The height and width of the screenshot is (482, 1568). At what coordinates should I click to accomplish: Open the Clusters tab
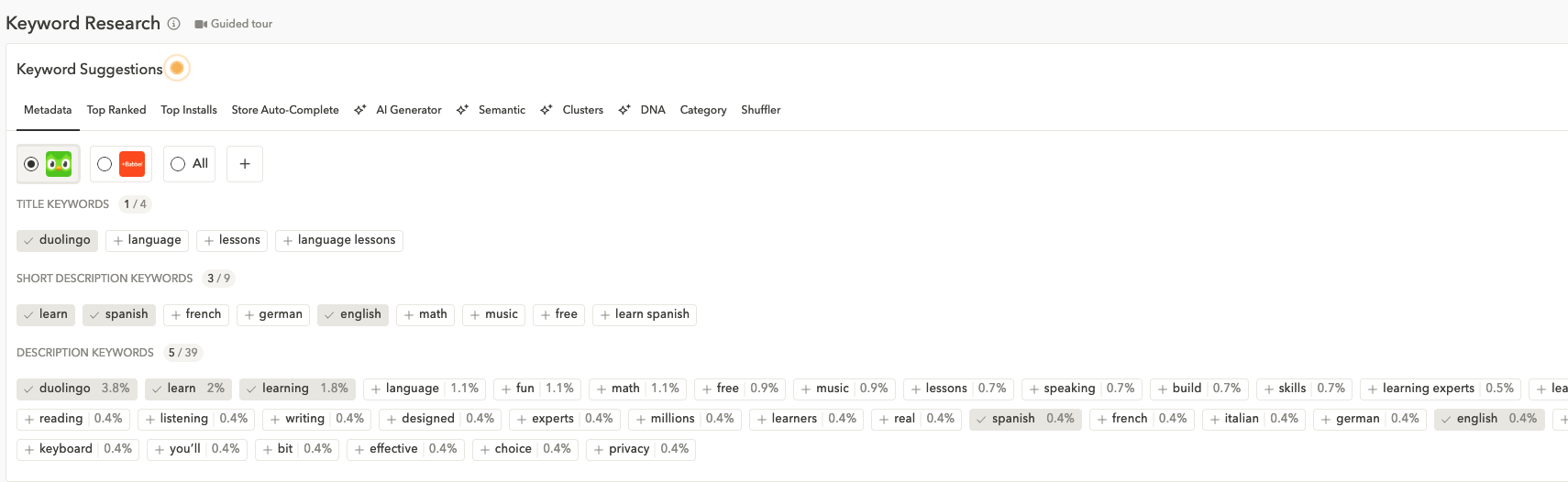(x=572, y=110)
